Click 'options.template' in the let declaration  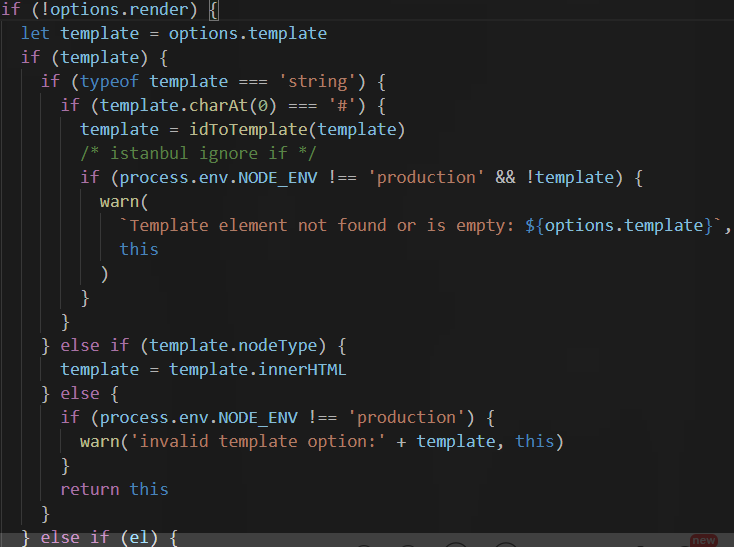tap(248, 34)
